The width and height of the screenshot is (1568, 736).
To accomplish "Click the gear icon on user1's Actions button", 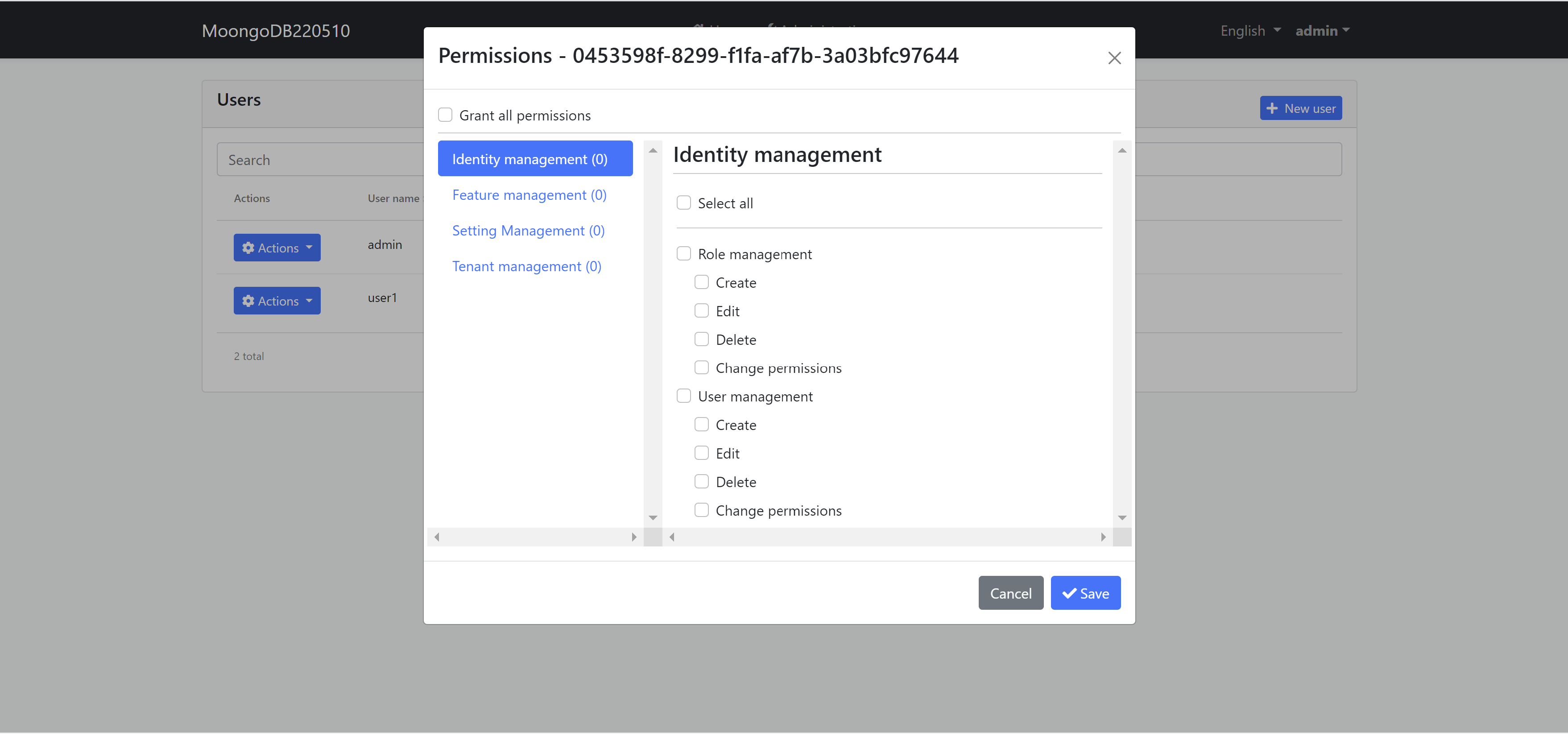I will coord(248,300).
